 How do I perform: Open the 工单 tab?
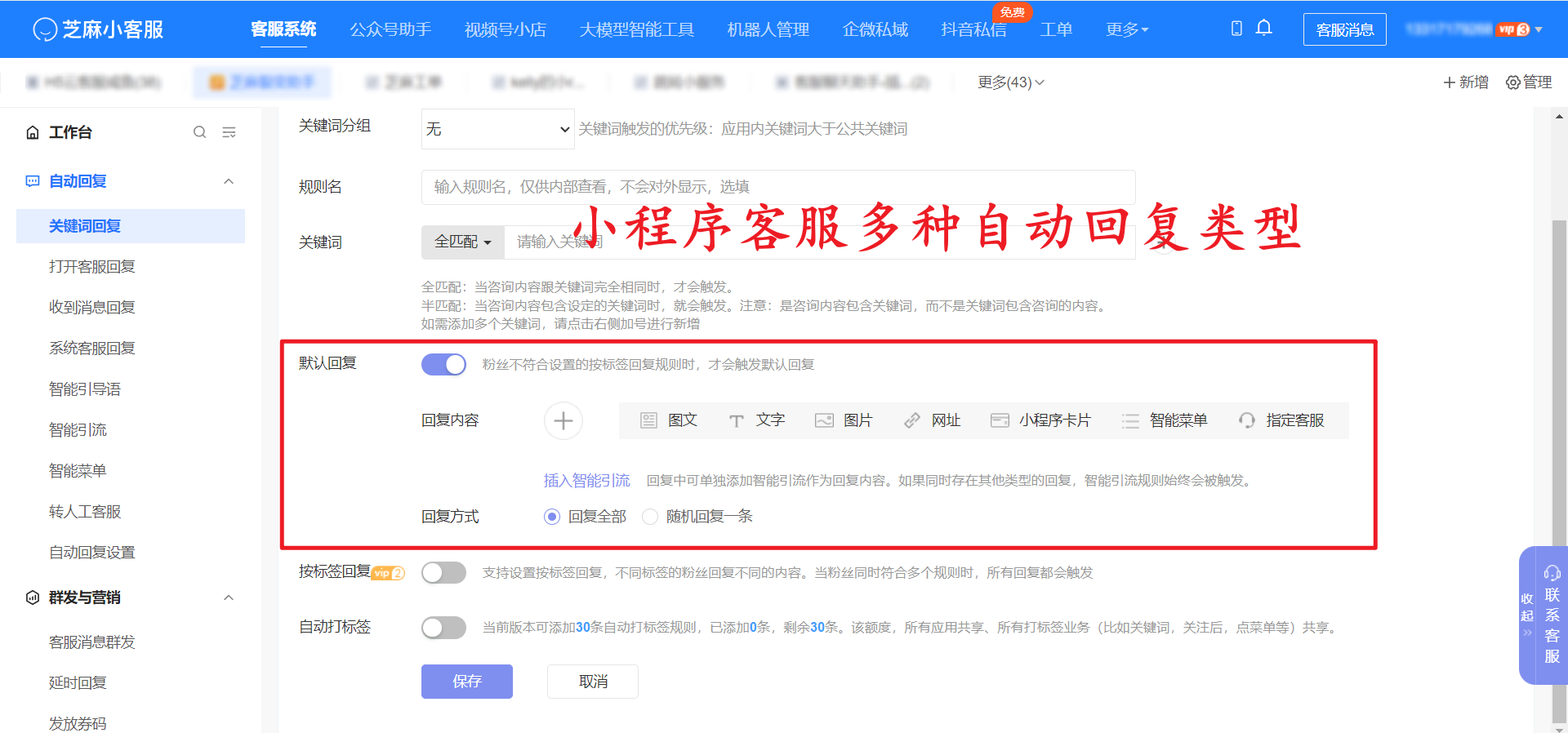1056,29
